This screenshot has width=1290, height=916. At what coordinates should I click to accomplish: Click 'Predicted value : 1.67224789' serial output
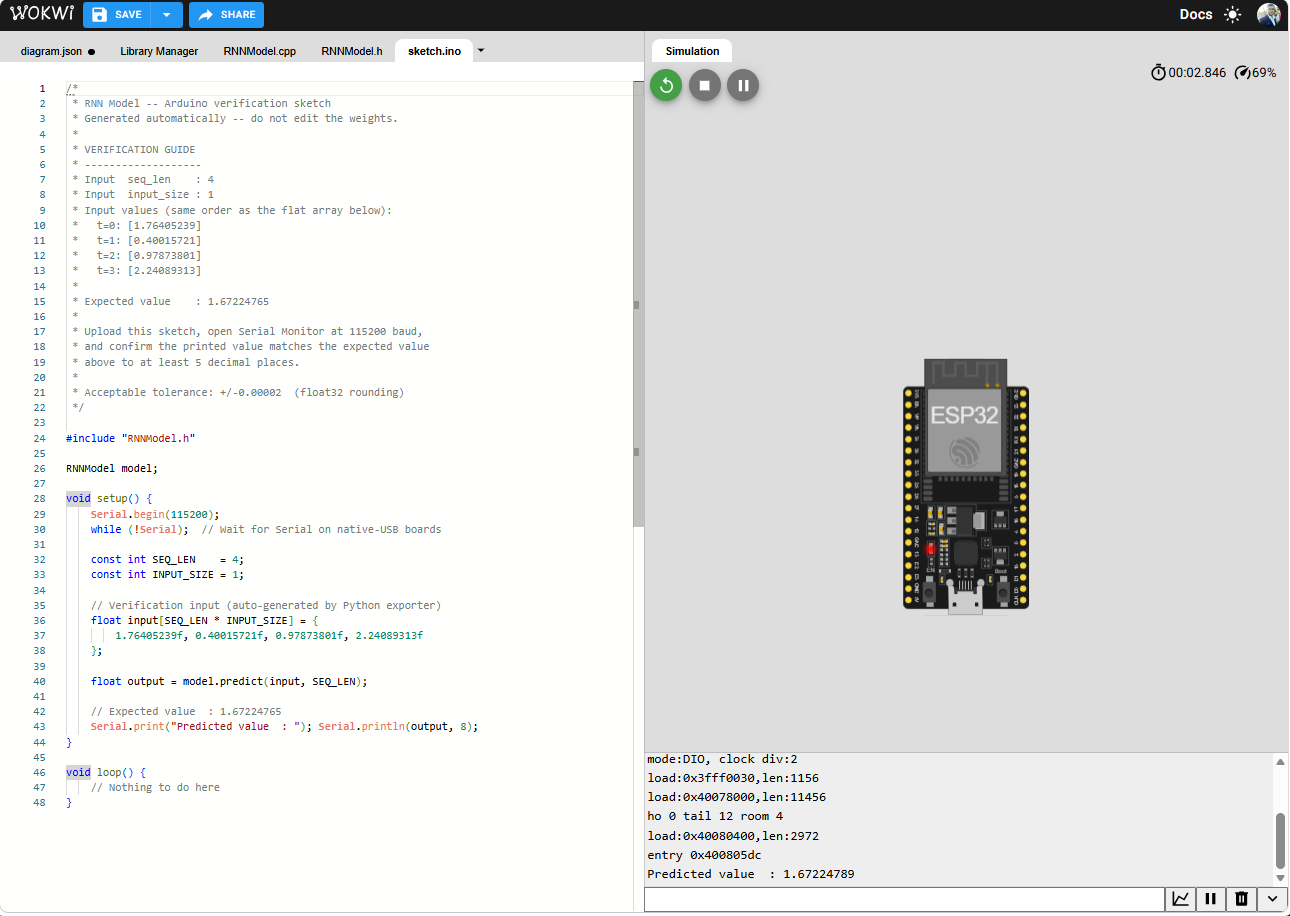pyautogui.click(x=751, y=874)
